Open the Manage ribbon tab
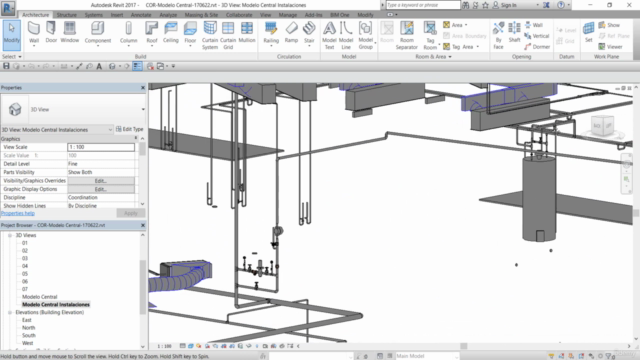Image resolution: width=640 pixels, height=360 pixels. (x=288, y=15)
